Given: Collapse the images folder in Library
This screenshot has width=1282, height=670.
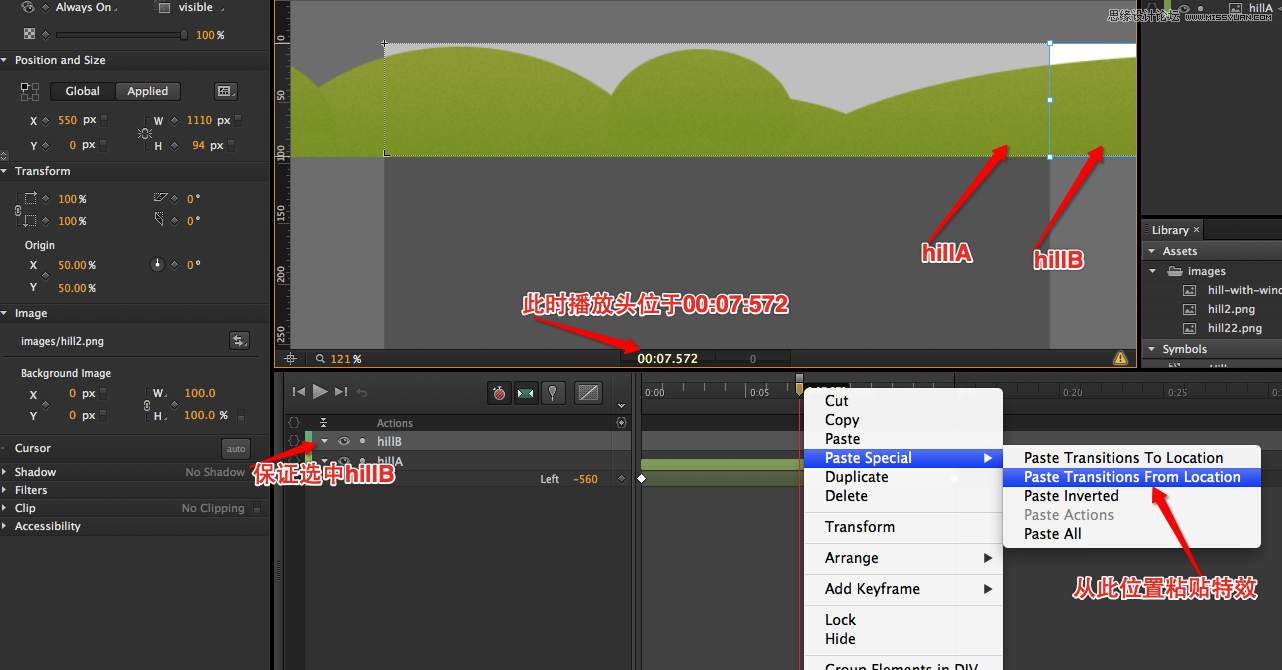Looking at the screenshot, I should [1153, 271].
